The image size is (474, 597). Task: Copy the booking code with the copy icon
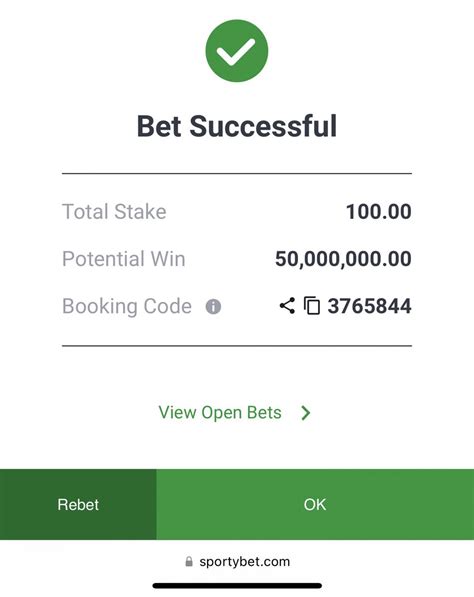coord(312,306)
